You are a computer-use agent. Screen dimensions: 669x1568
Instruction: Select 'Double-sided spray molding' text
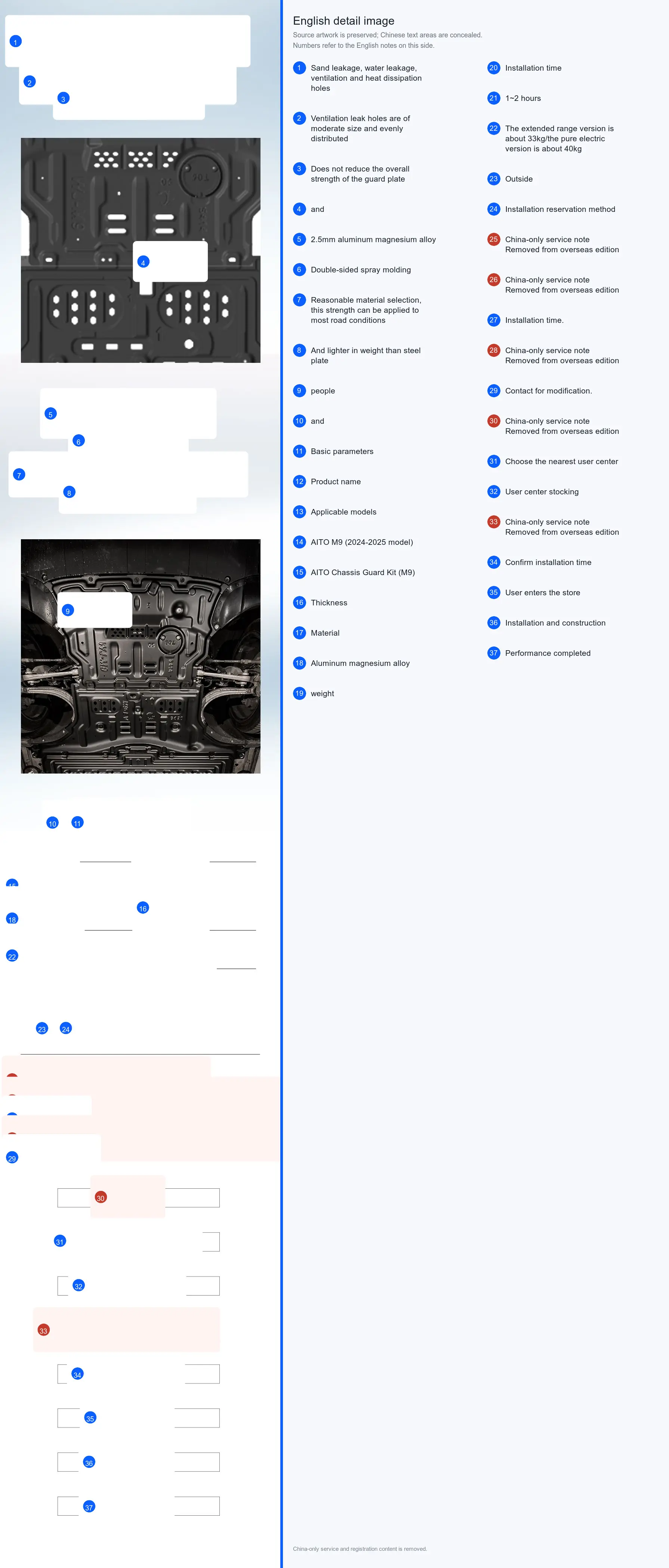click(360, 270)
